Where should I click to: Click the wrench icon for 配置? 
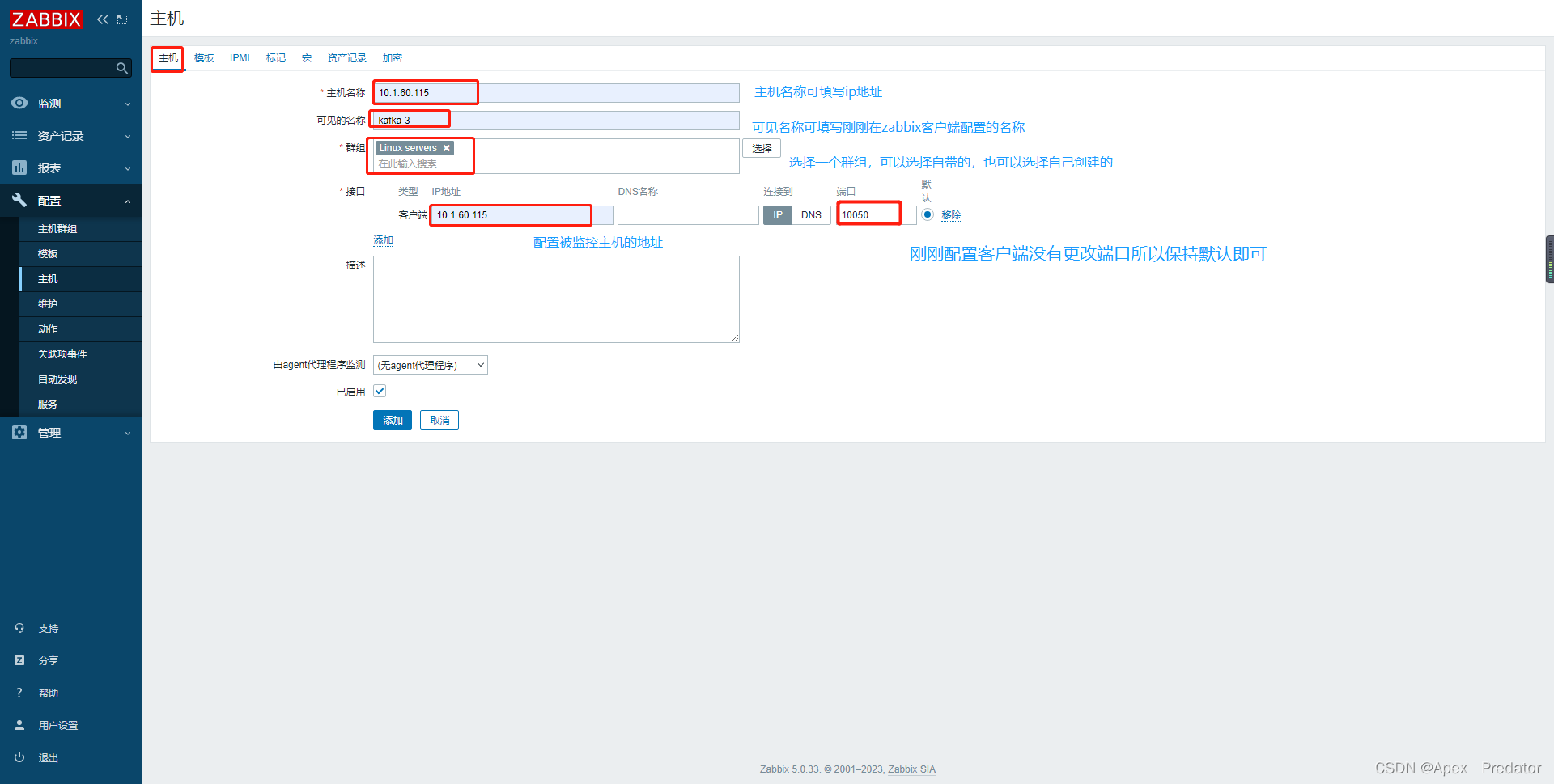click(19, 200)
